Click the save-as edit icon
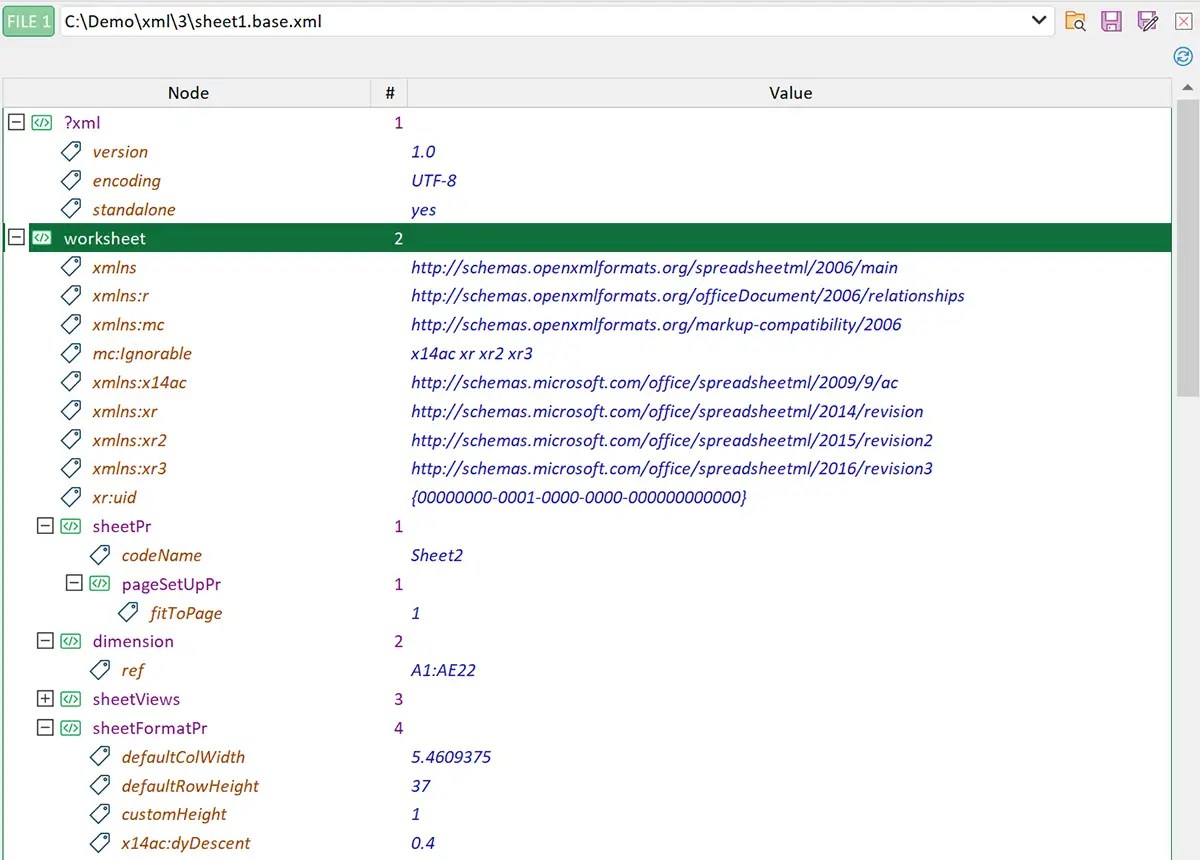This screenshot has width=1200, height=860. [x=1147, y=21]
